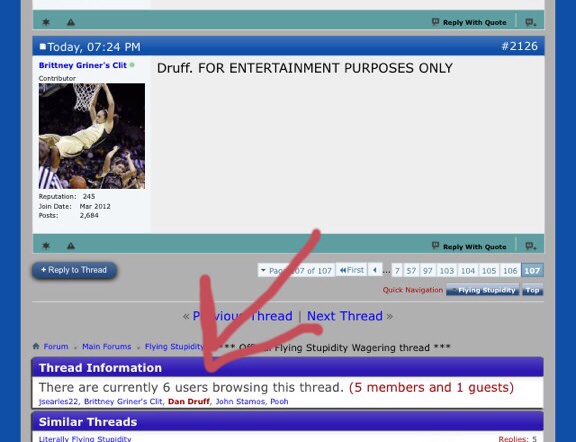Click the multi-quote icon in the upper post's footer

[x=530, y=22]
